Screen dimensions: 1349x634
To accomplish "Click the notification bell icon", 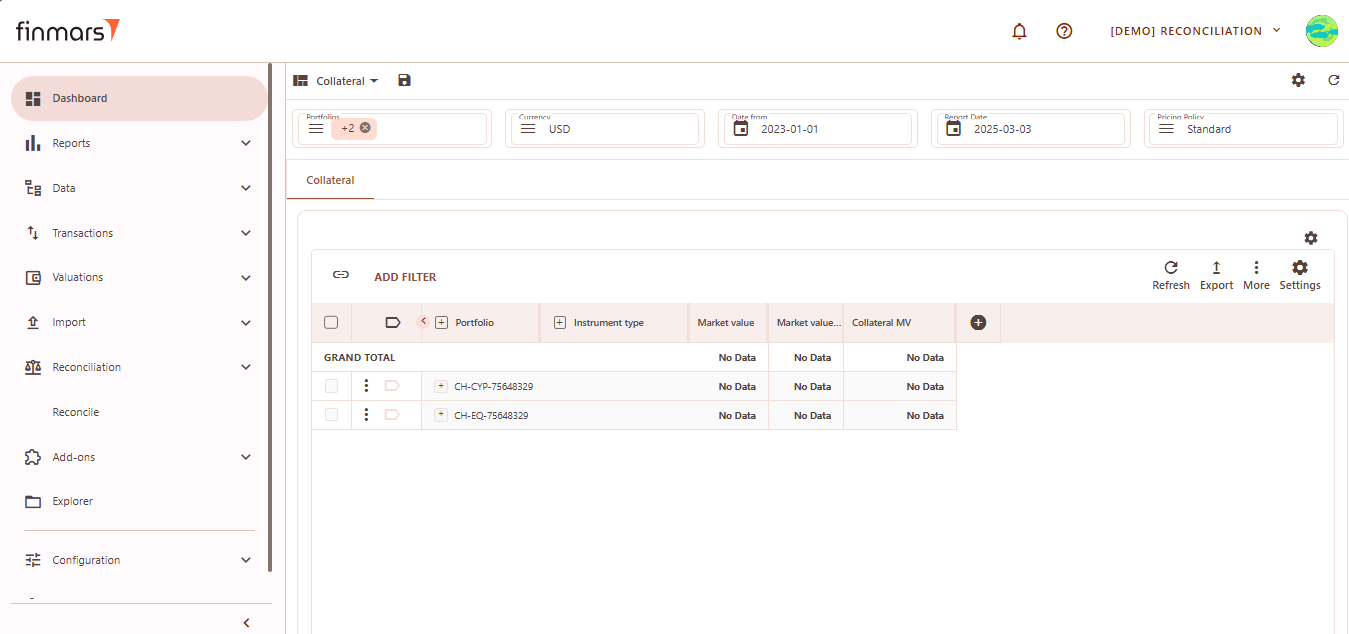I will (1019, 31).
